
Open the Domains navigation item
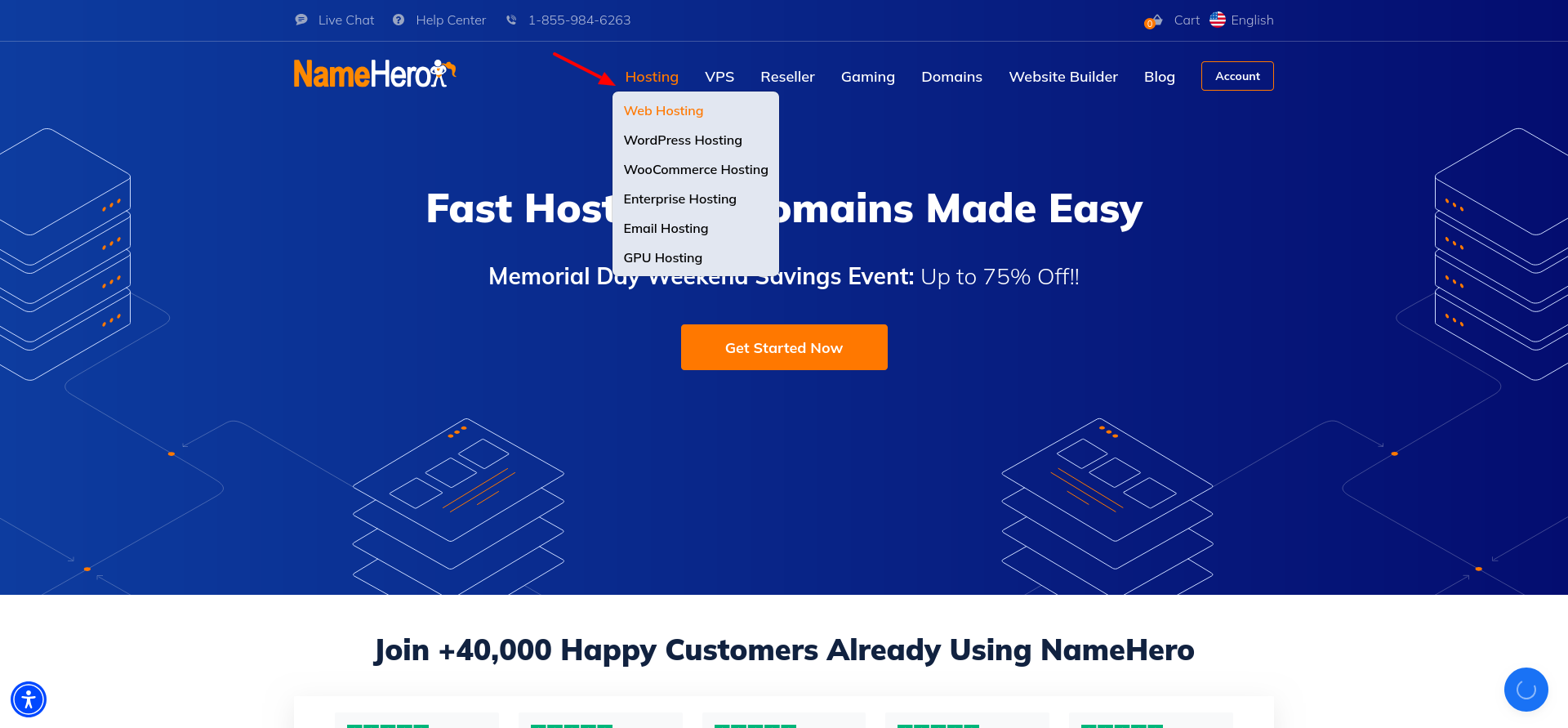click(x=951, y=77)
